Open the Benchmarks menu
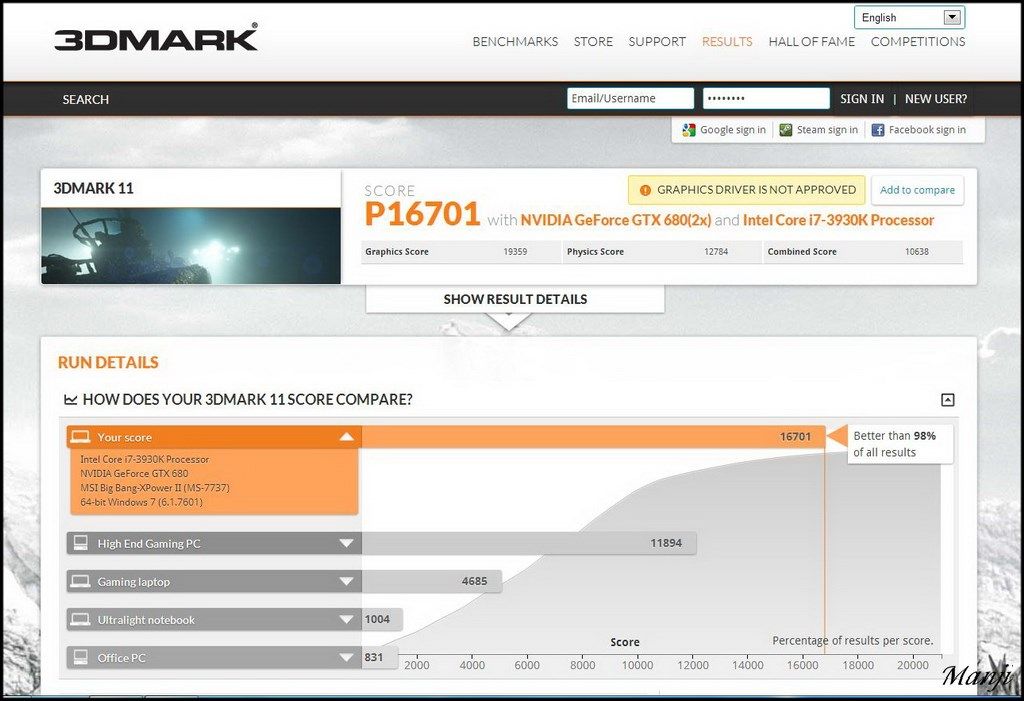The height and width of the screenshot is (701, 1024). (x=515, y=41)
